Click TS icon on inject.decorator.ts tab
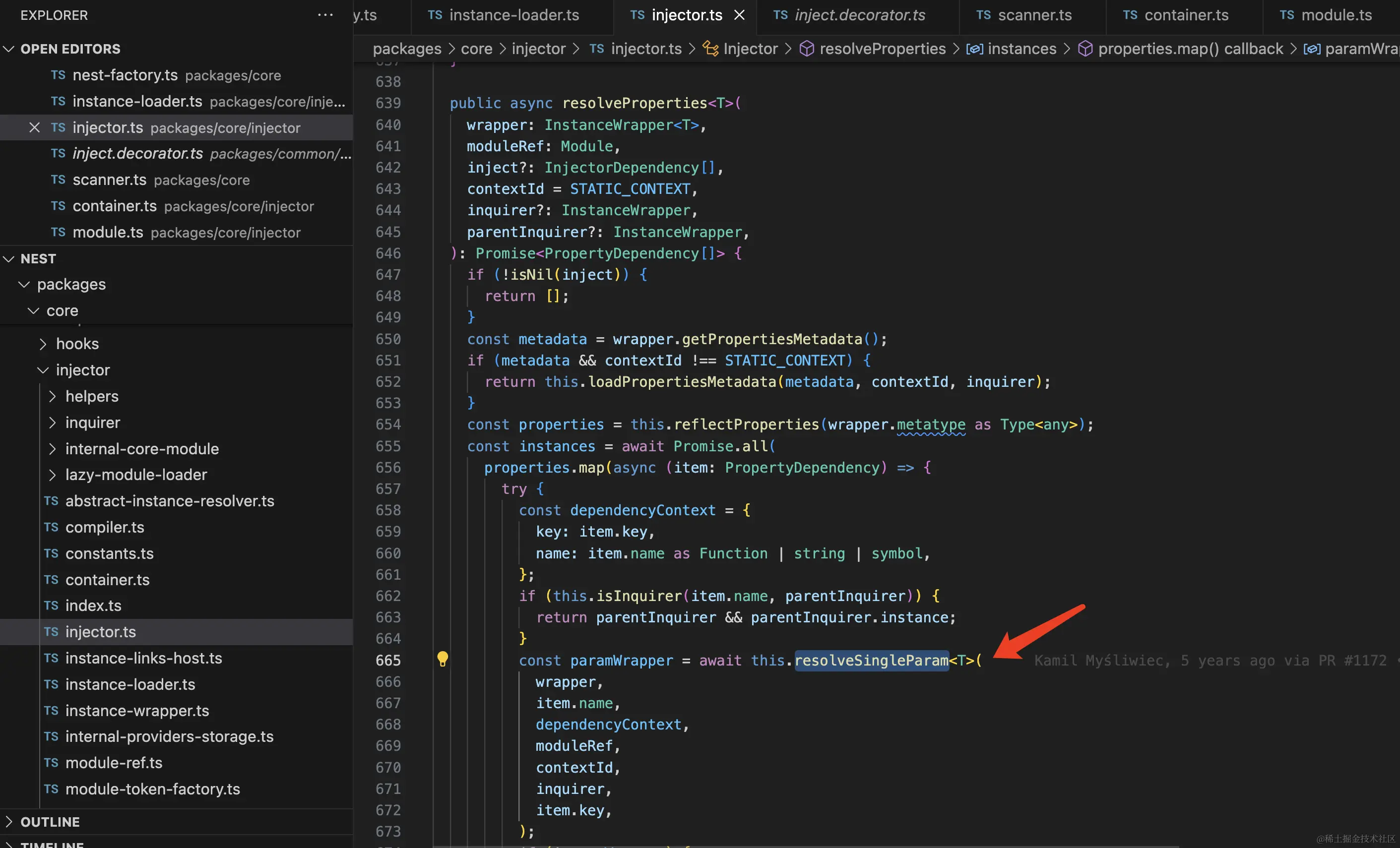 (781, 15)
